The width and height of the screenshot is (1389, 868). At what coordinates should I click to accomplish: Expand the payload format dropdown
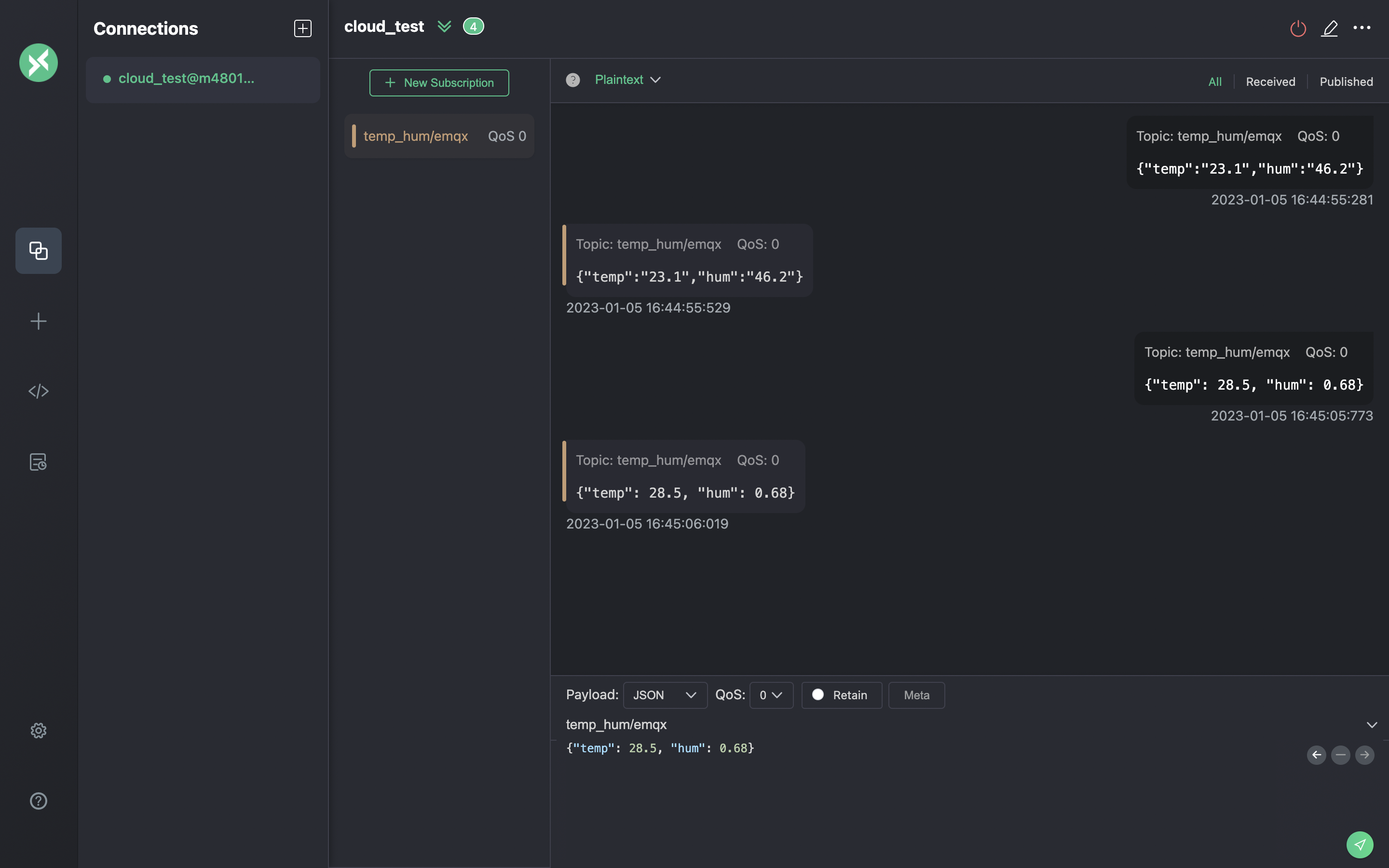(x=664, y=695)
